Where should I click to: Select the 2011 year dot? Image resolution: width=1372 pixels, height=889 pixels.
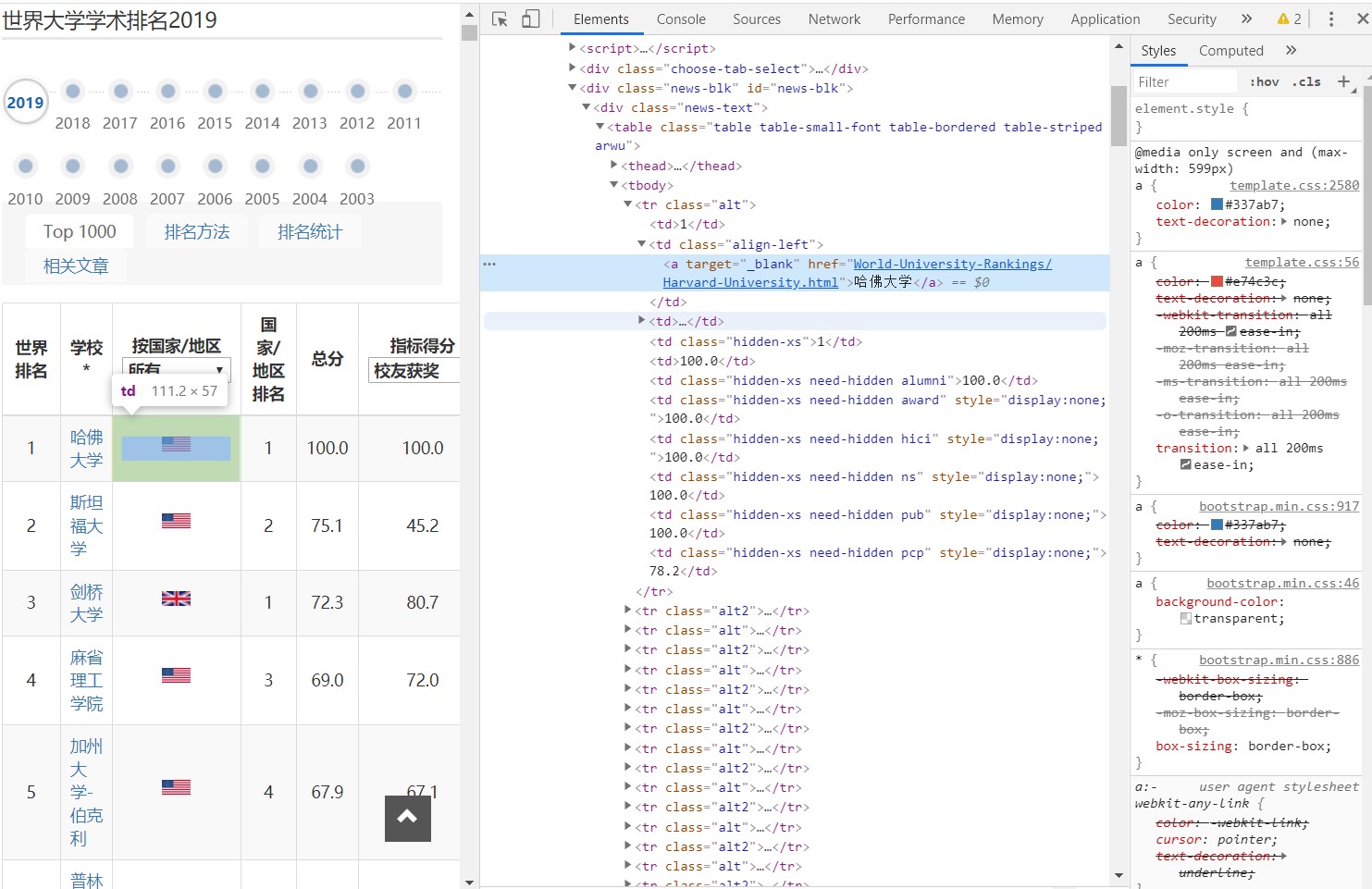(404, 91)
